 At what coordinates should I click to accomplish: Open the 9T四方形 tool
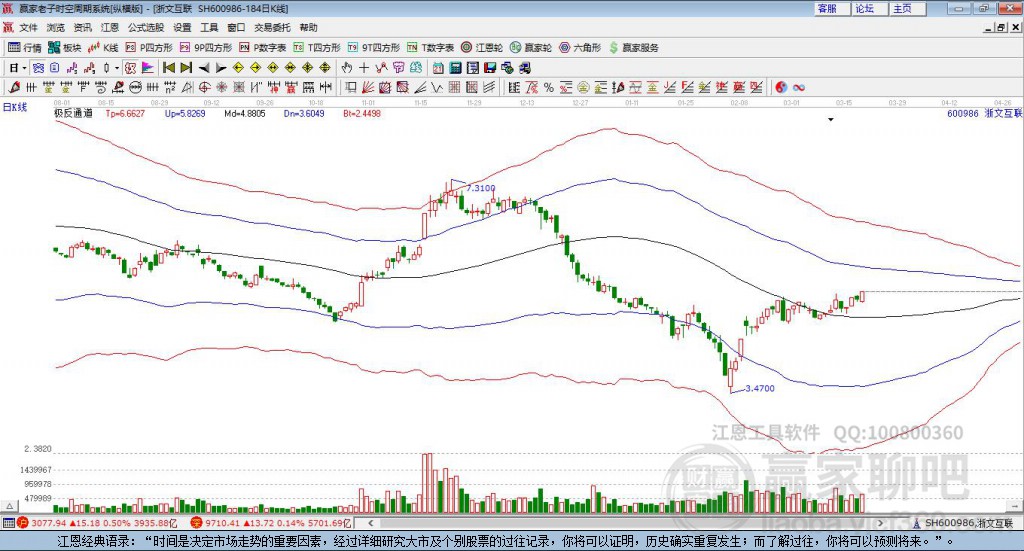pos(374,48)
